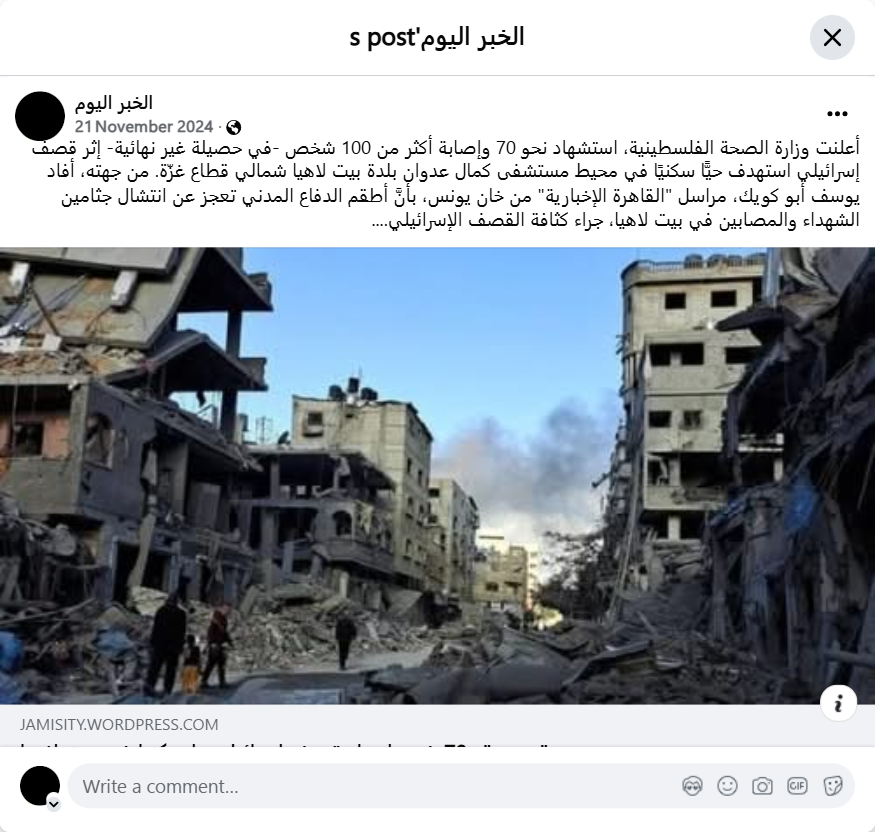This screenshot has width=875, height=832.
Task: Insert an emoji into the comment
Action: point(727,786)
